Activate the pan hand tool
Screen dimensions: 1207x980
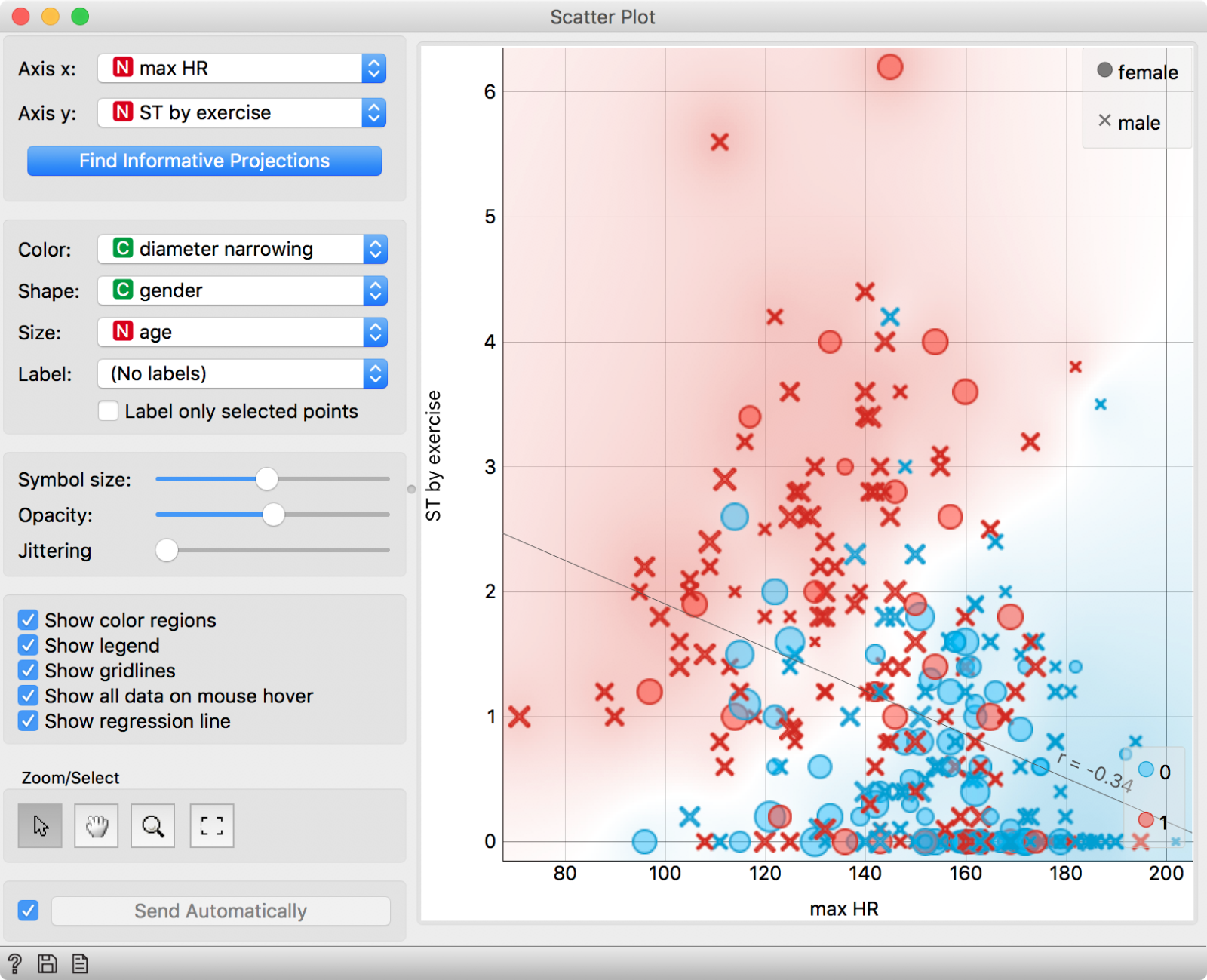[x=97, y=826]
